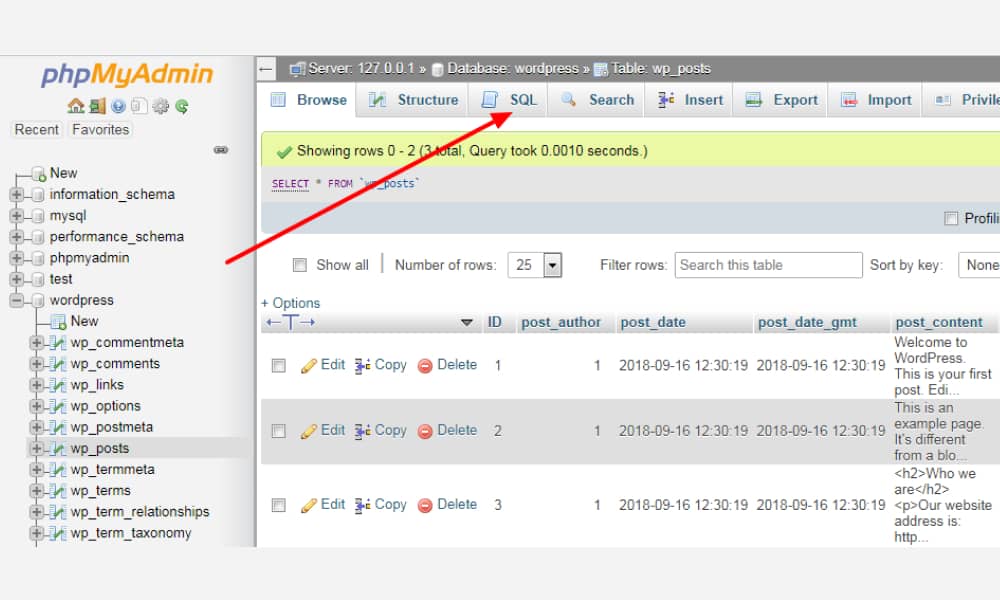Enable the Profiling checkbox

click(951, 218)
